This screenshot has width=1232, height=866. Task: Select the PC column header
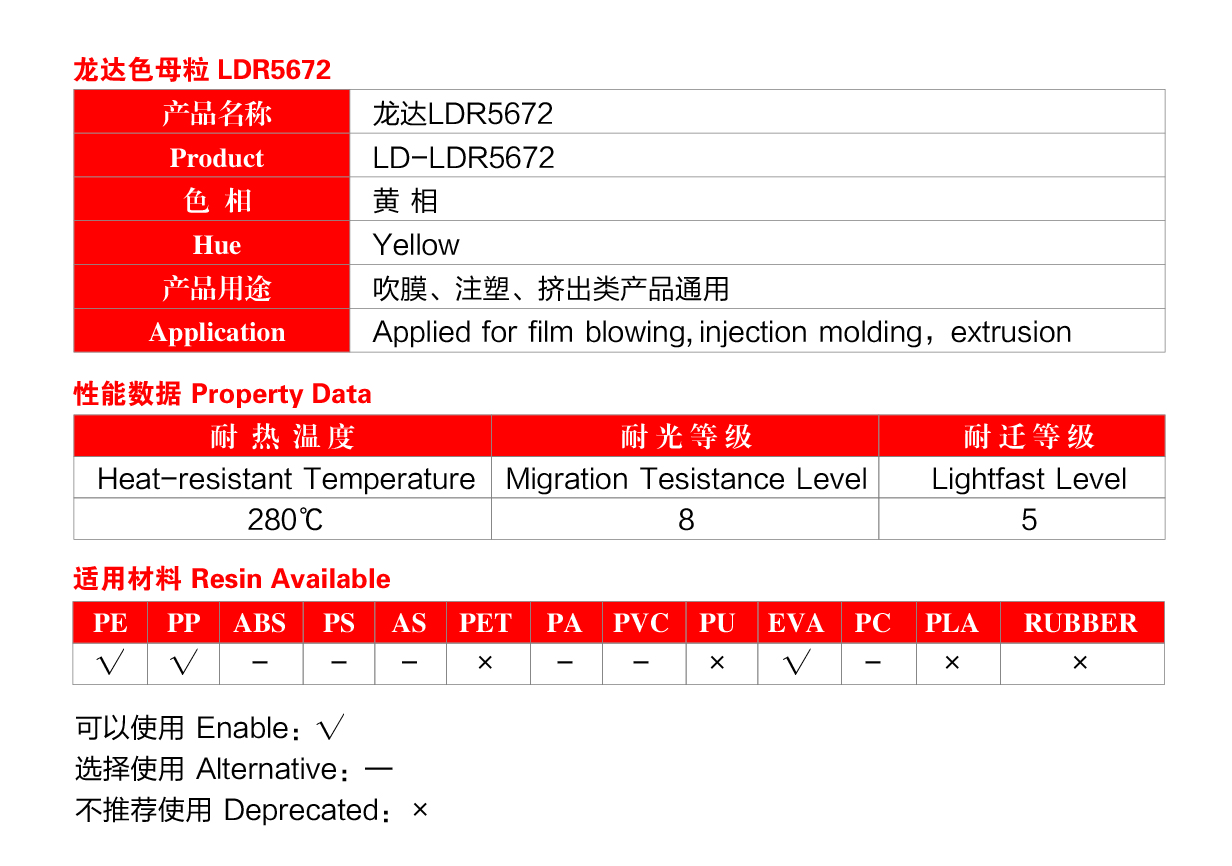point(873,623)
